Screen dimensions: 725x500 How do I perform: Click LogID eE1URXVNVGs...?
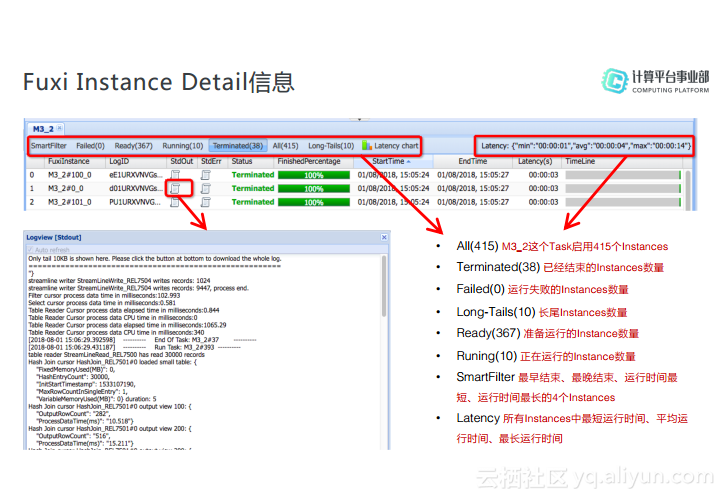click(136, 175)
